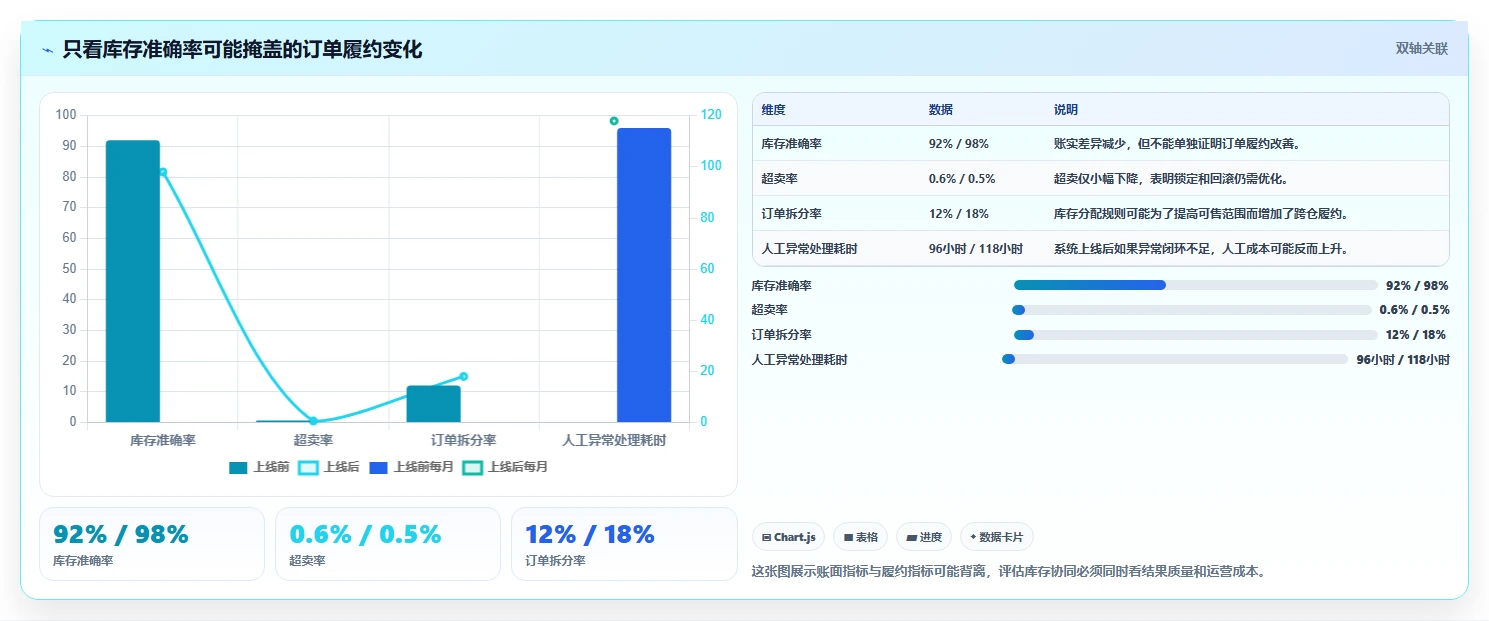Click the cyan line point above 库存准确率 bar
1489x621 pixels.
[x=163, y=172]
